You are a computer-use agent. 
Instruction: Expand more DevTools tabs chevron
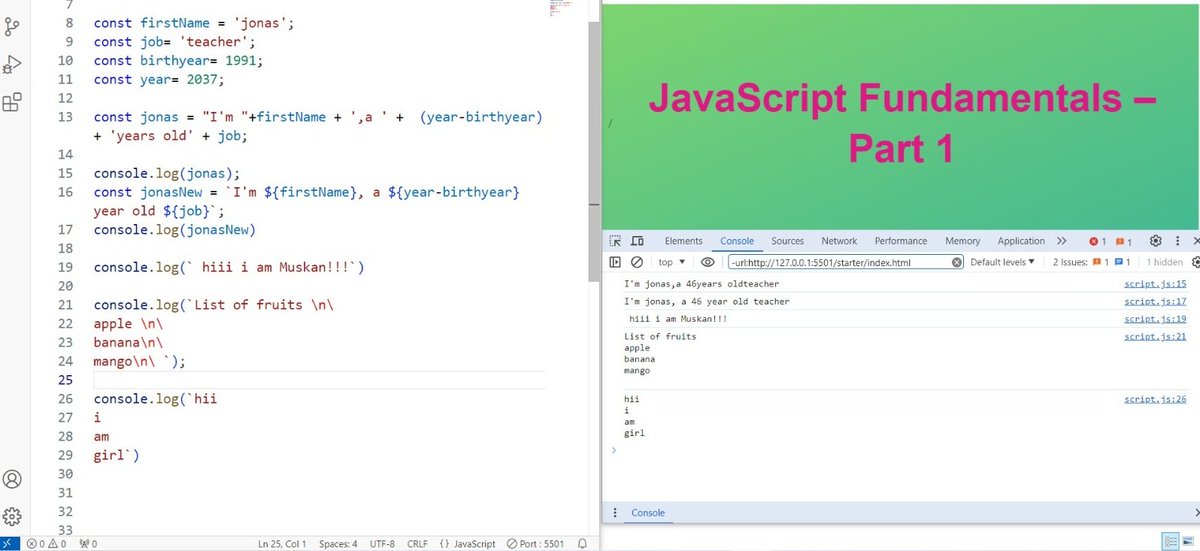[1061, 241]
